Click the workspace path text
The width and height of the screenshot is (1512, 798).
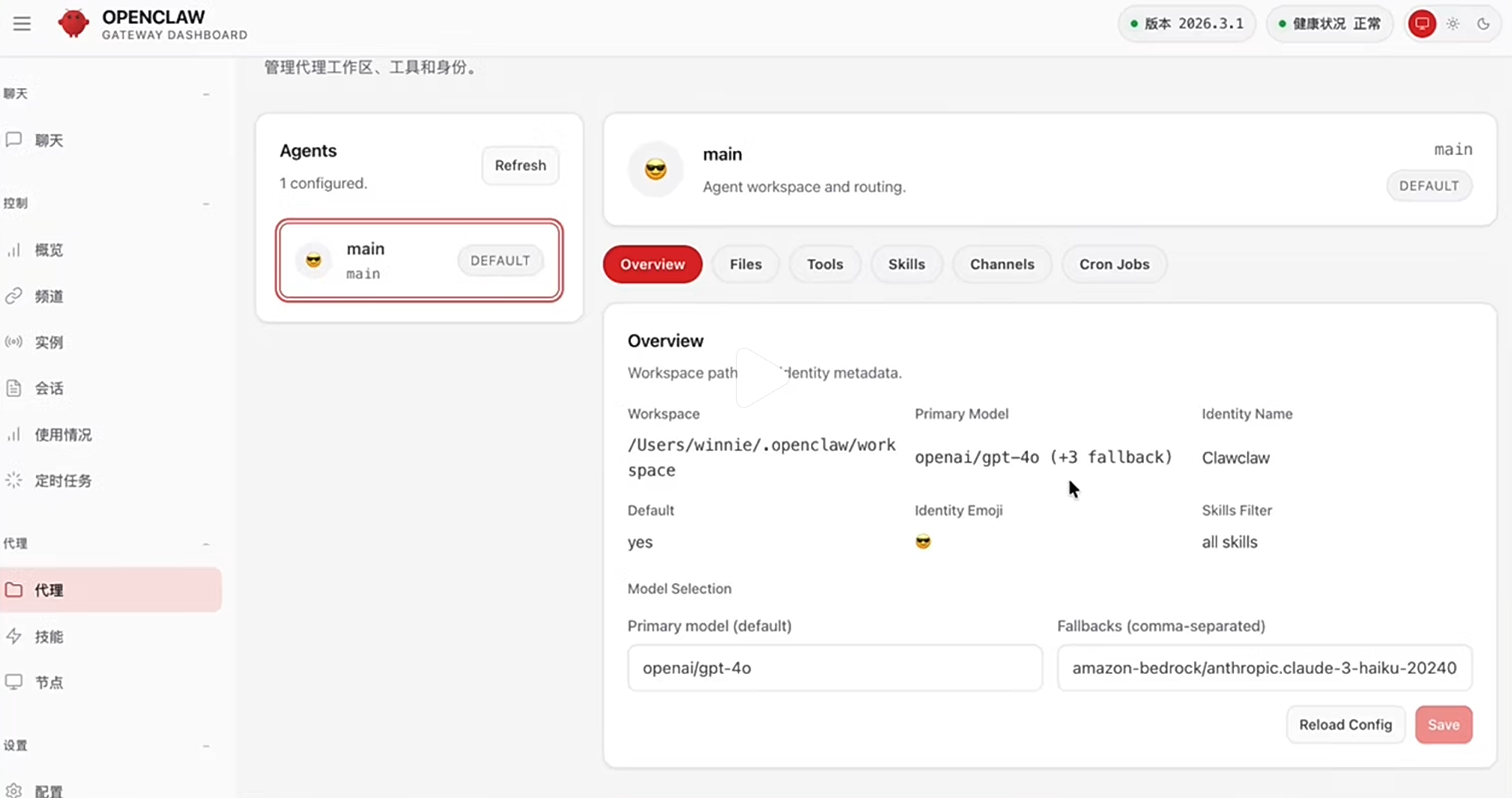(x=762, y=458)
